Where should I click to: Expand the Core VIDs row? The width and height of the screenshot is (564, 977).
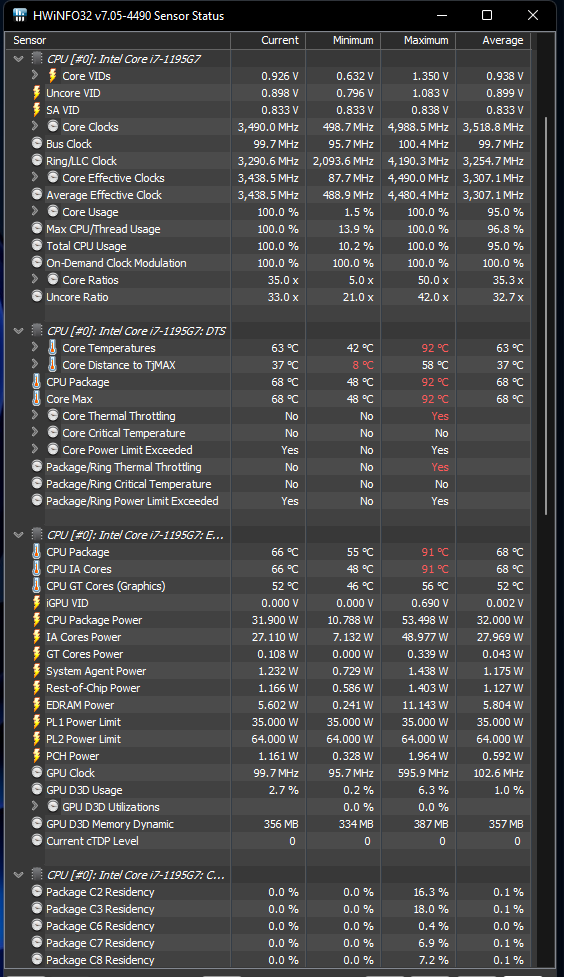(x=35, y=75)
